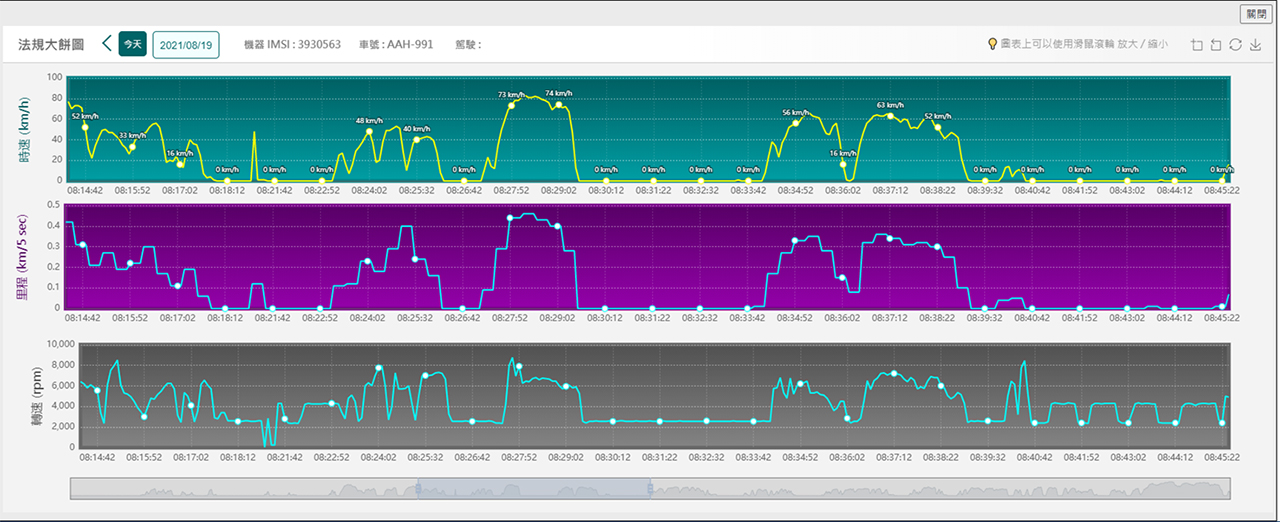Download the chart as an image
This screenshot has height=522, width=1280.
pyautogui.click(x=1256, y=45)
